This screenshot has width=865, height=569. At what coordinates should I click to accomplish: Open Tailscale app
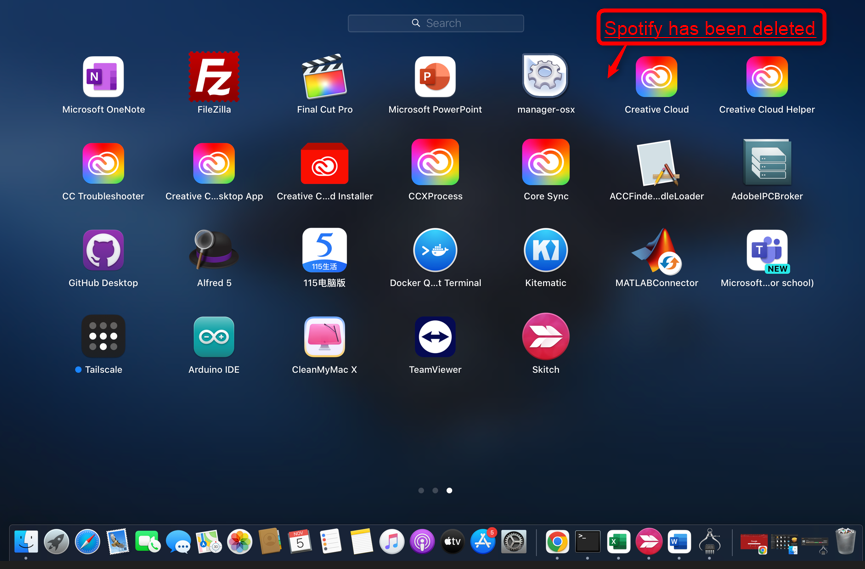coord(103,337)
